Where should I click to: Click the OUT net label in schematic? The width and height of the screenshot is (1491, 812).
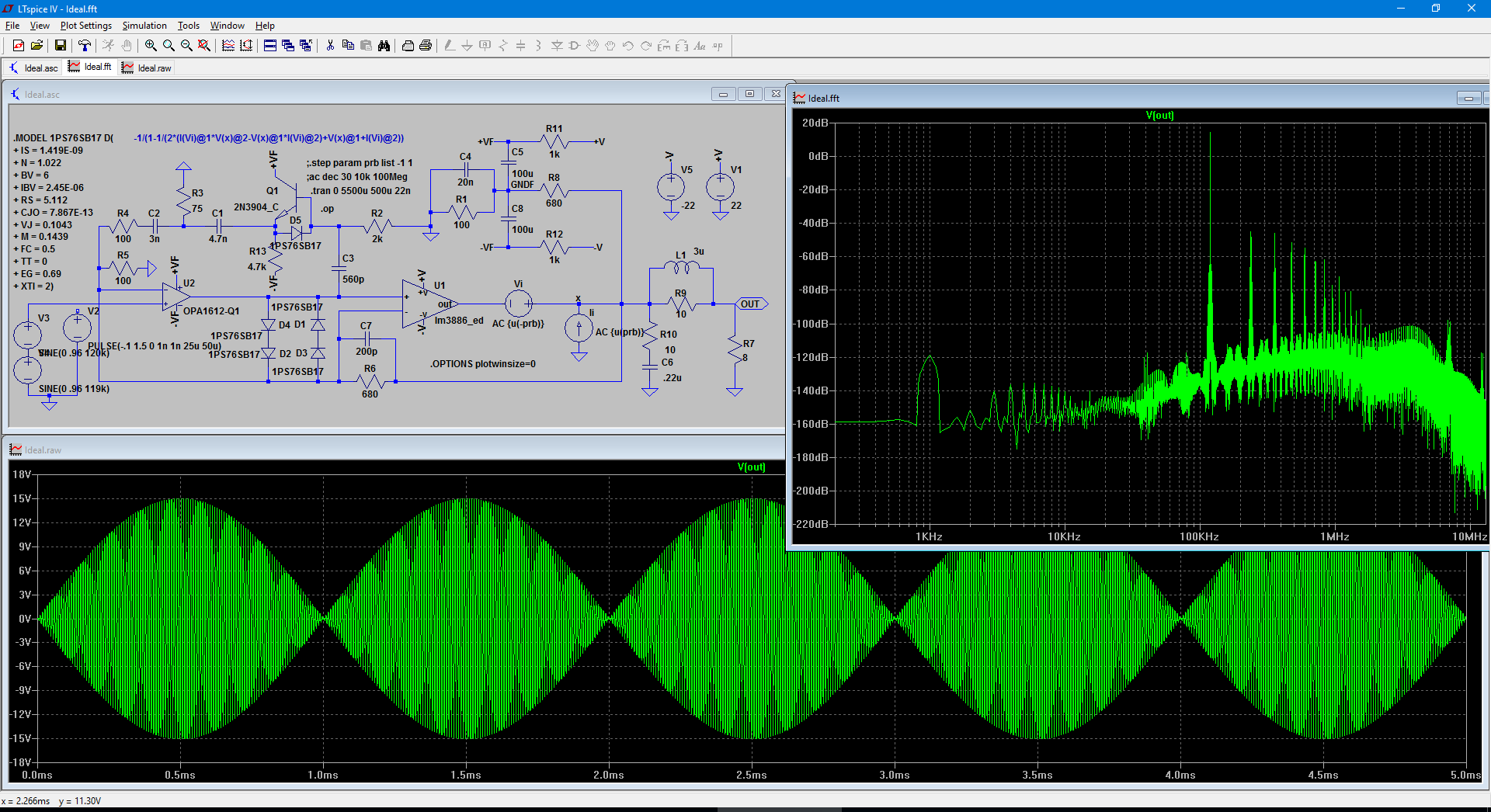pos(750,304)
